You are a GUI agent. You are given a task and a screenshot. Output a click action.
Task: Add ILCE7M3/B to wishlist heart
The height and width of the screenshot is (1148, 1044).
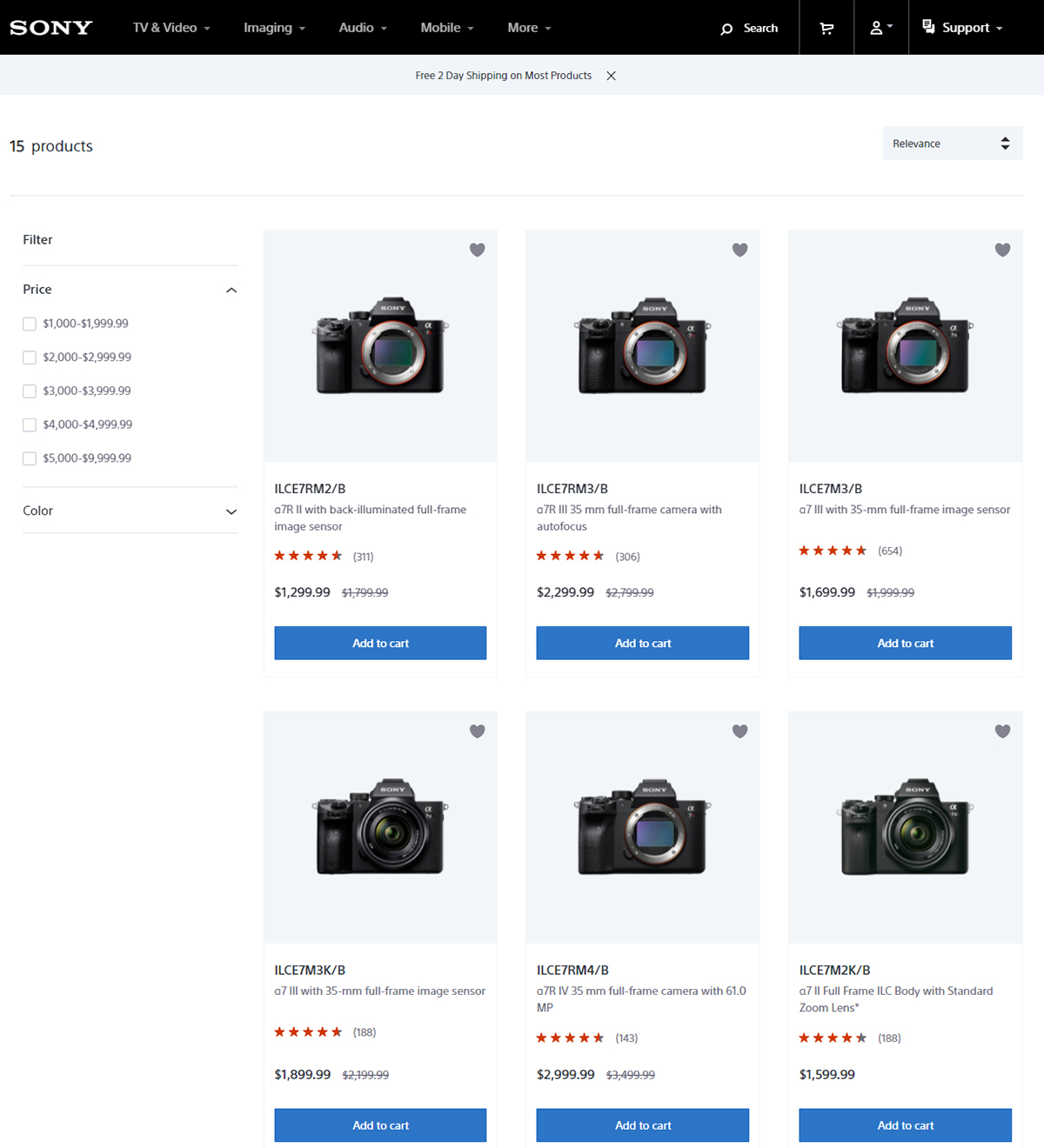point(1002,250)
